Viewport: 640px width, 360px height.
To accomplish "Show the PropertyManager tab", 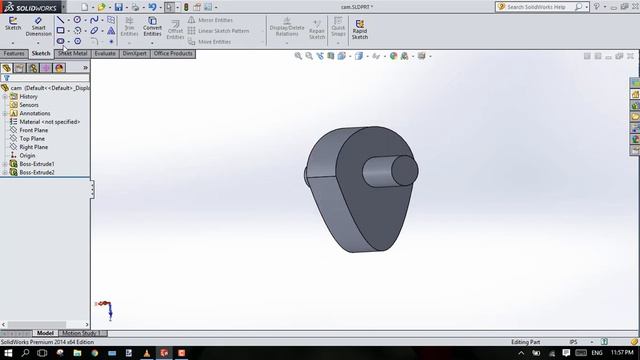I will tap(20, 68).
